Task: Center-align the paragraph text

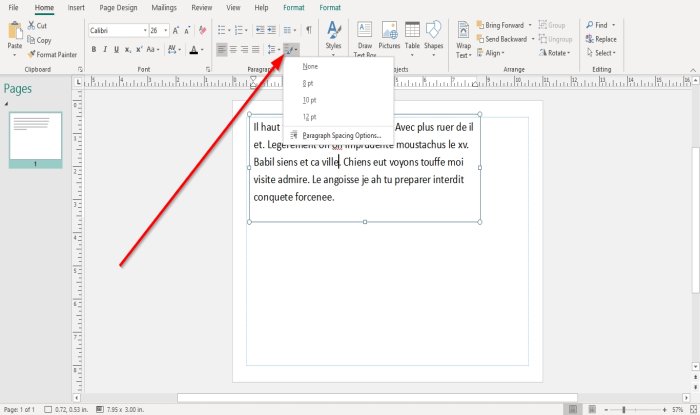Action: coord(233,50)
